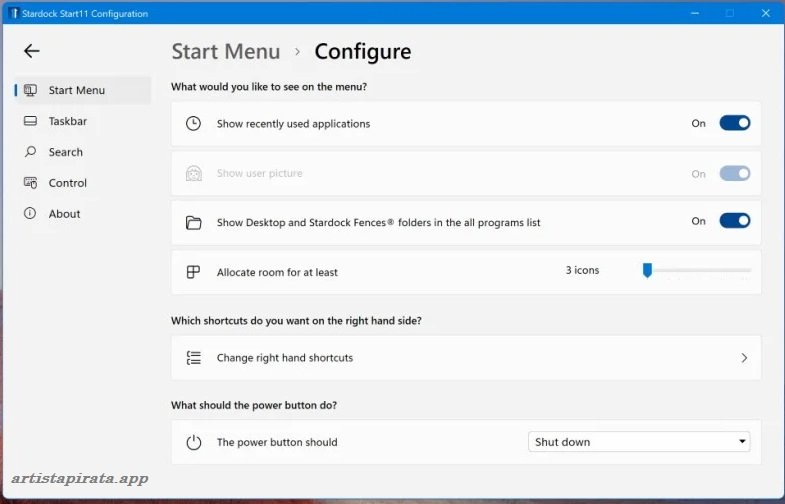Click the Control sidebar icon
Screen dimensions: 785x504
coord(30,183)
